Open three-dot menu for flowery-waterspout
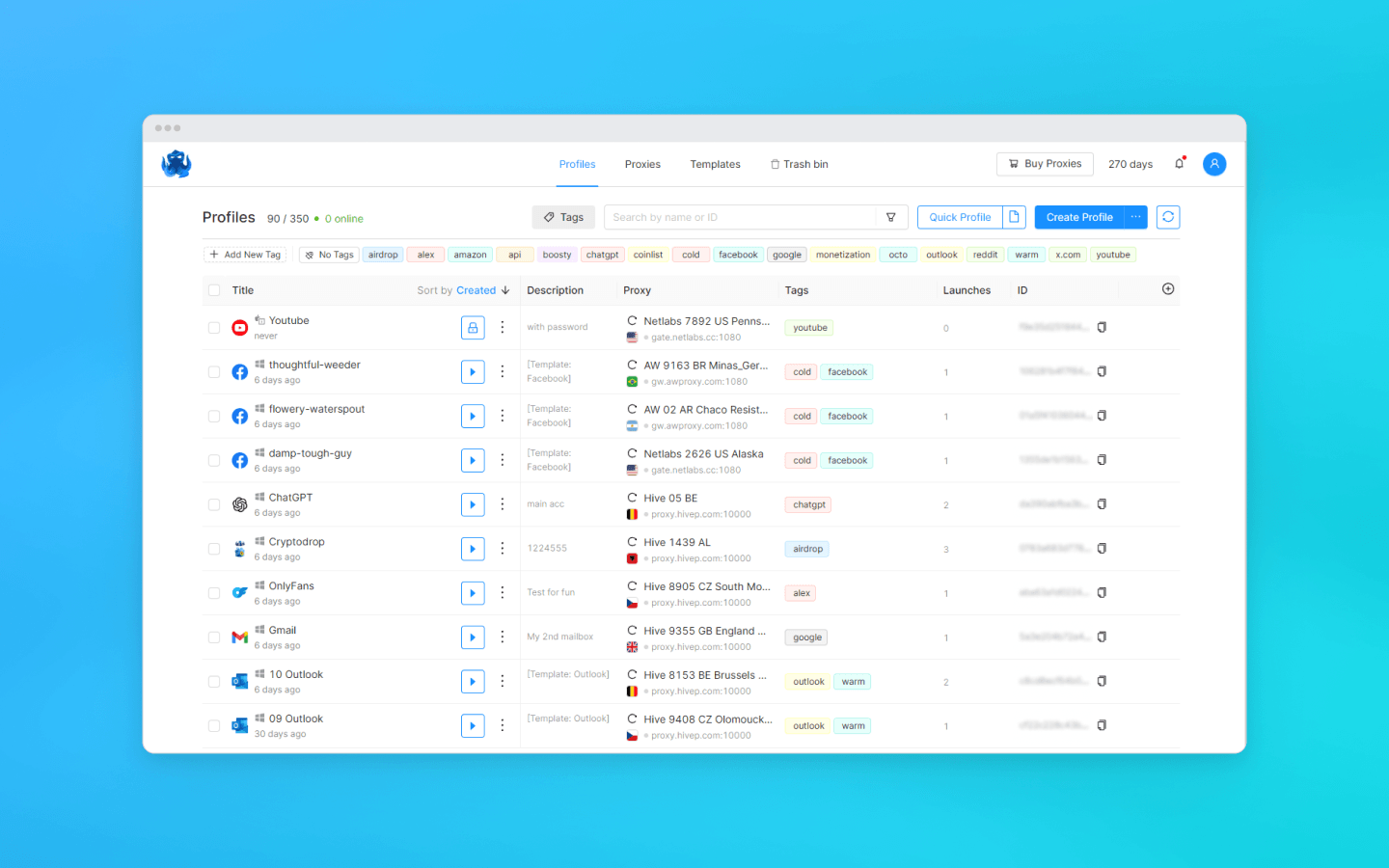This screenshot has width=1389, height=868. [x=503, y=417]
